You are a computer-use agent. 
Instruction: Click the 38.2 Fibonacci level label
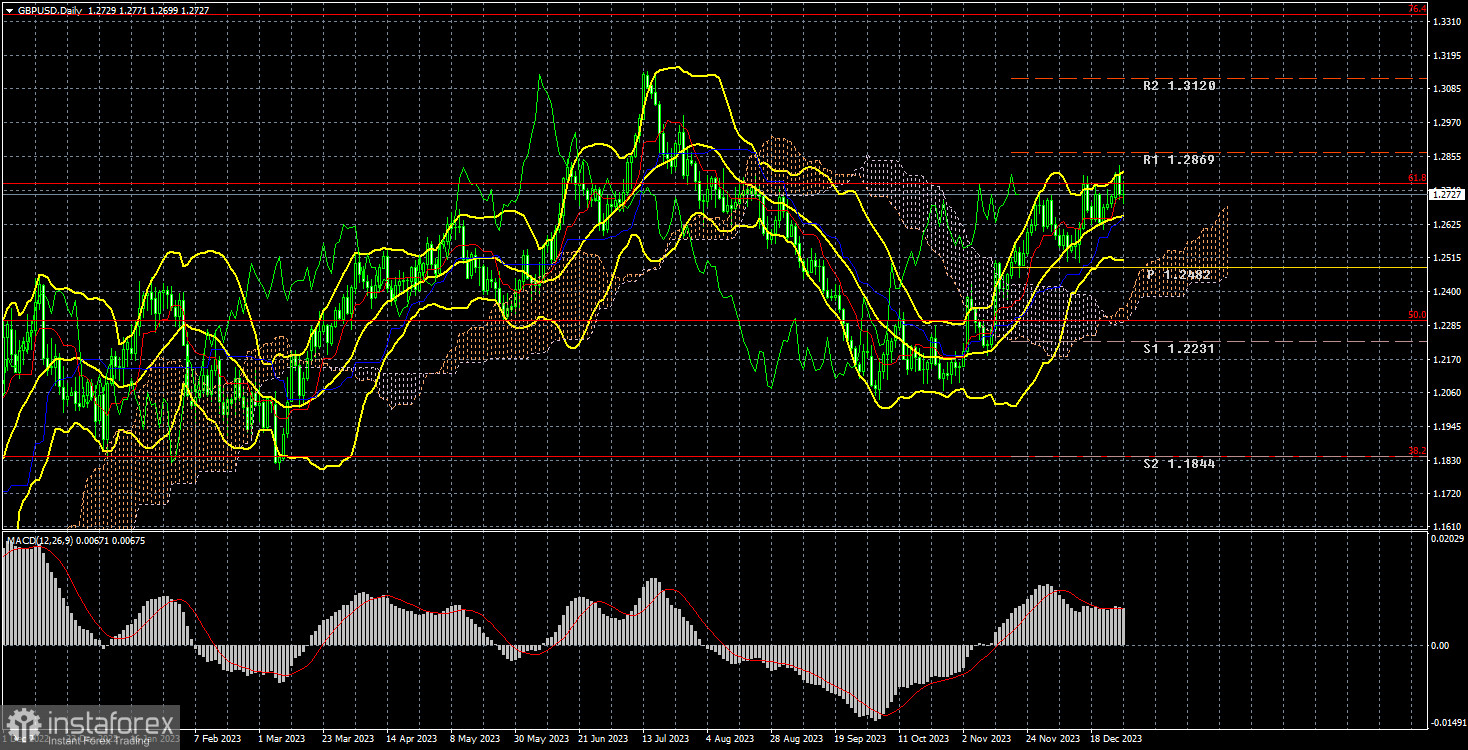(1417, 451)
